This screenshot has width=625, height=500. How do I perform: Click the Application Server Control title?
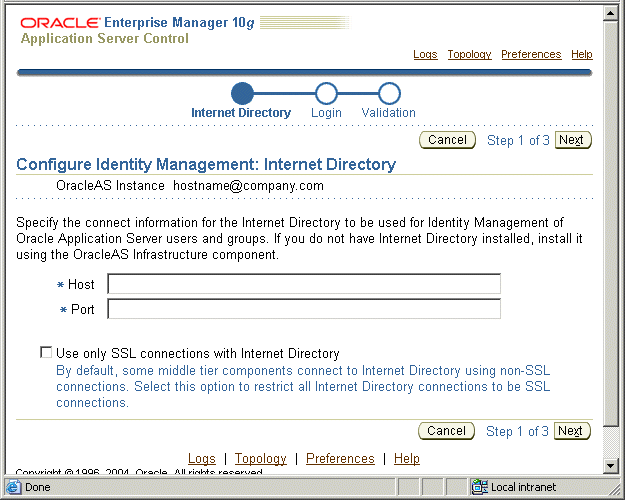(105, 39)
